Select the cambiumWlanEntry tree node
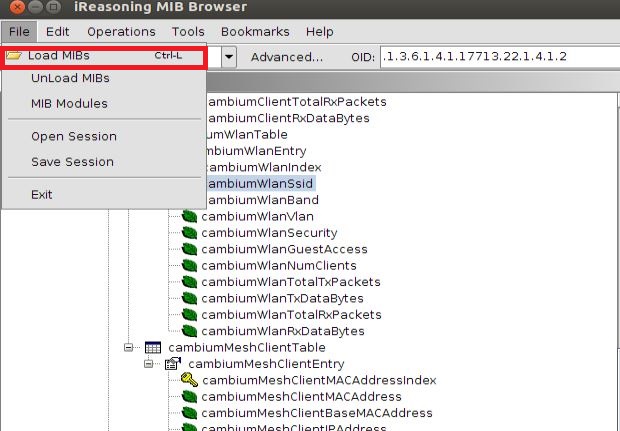The width and height of the screenshot is (620, 431). (257, 151)
